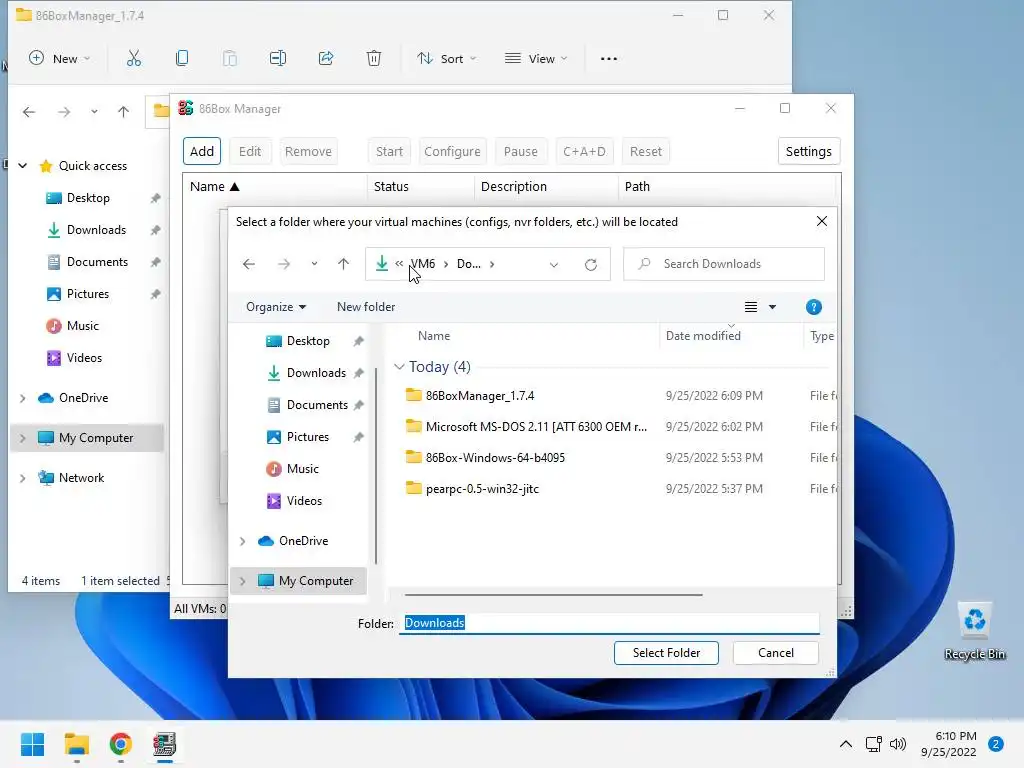Expand OneDrive in File Explorer sidebar
Screen dimensions: 1024x768
click(23, 398)
